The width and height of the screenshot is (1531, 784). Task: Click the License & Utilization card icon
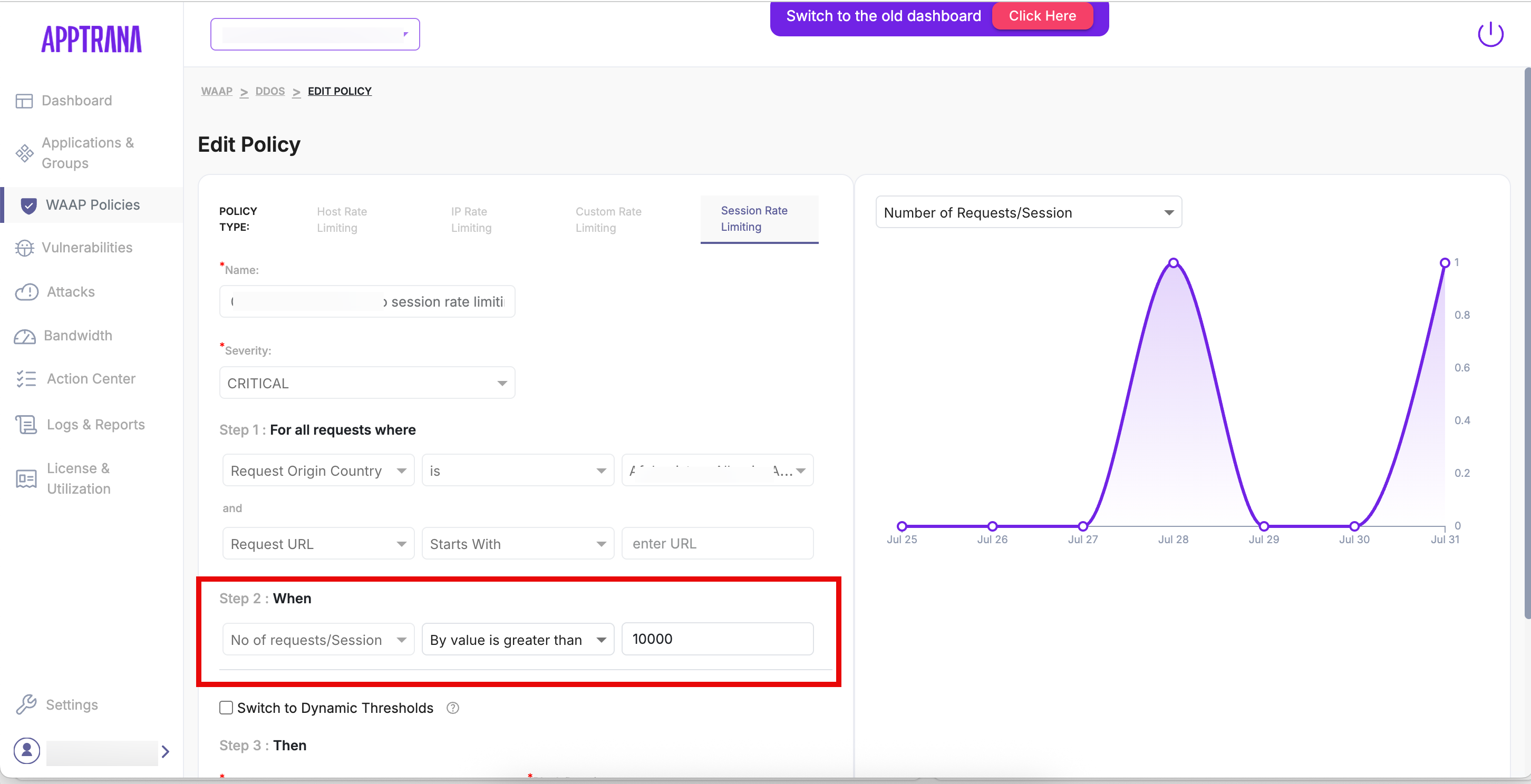[26, 479]
